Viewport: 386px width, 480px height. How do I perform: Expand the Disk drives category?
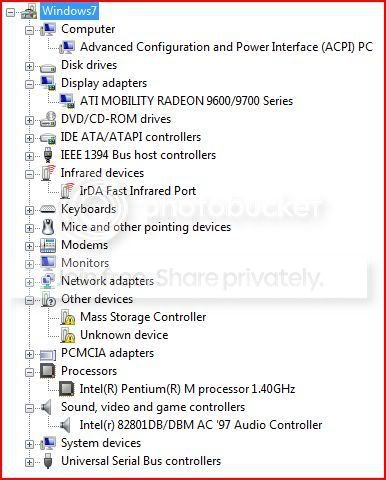29,66
